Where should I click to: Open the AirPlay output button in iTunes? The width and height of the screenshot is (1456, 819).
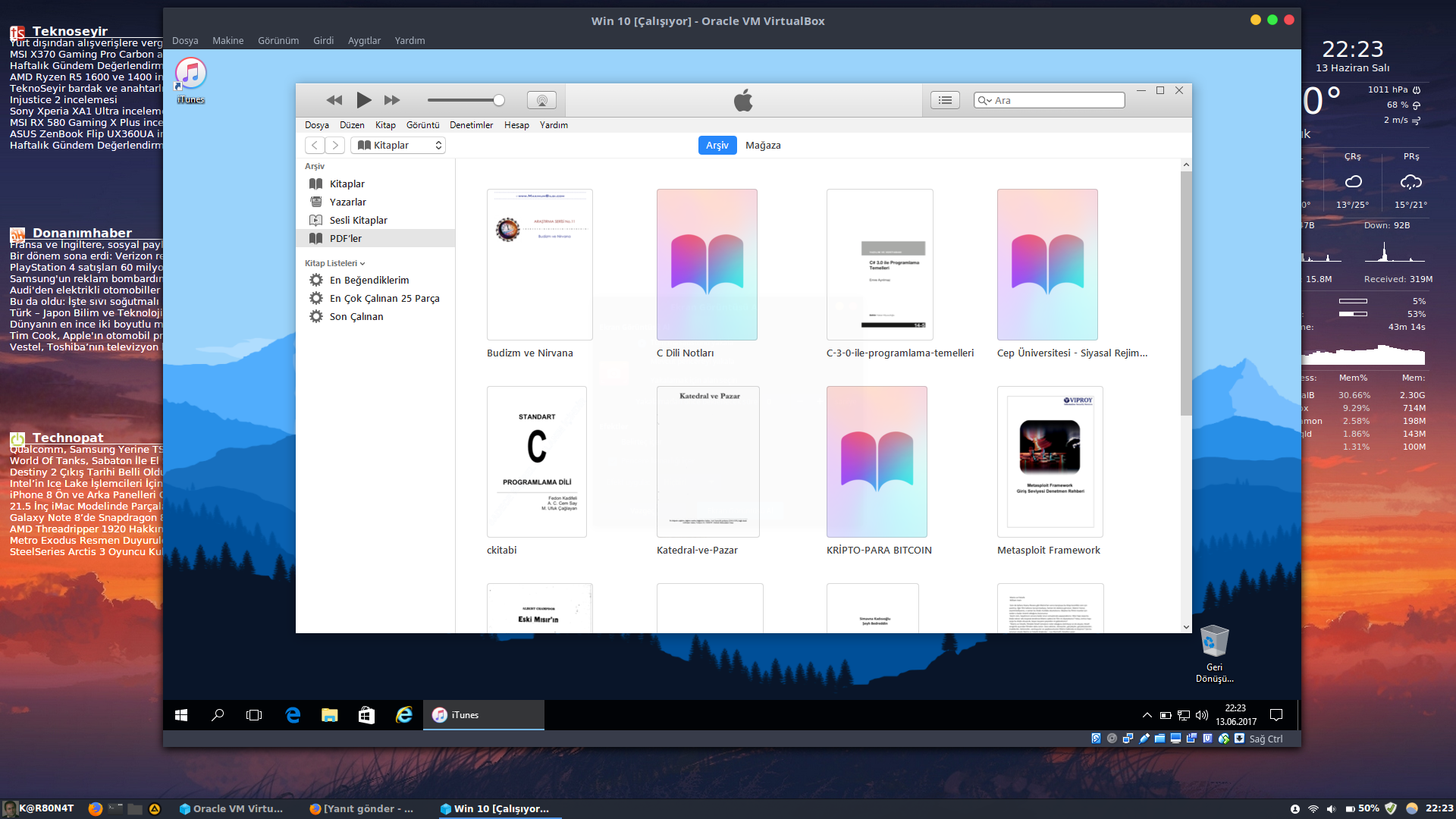point(541,100)
